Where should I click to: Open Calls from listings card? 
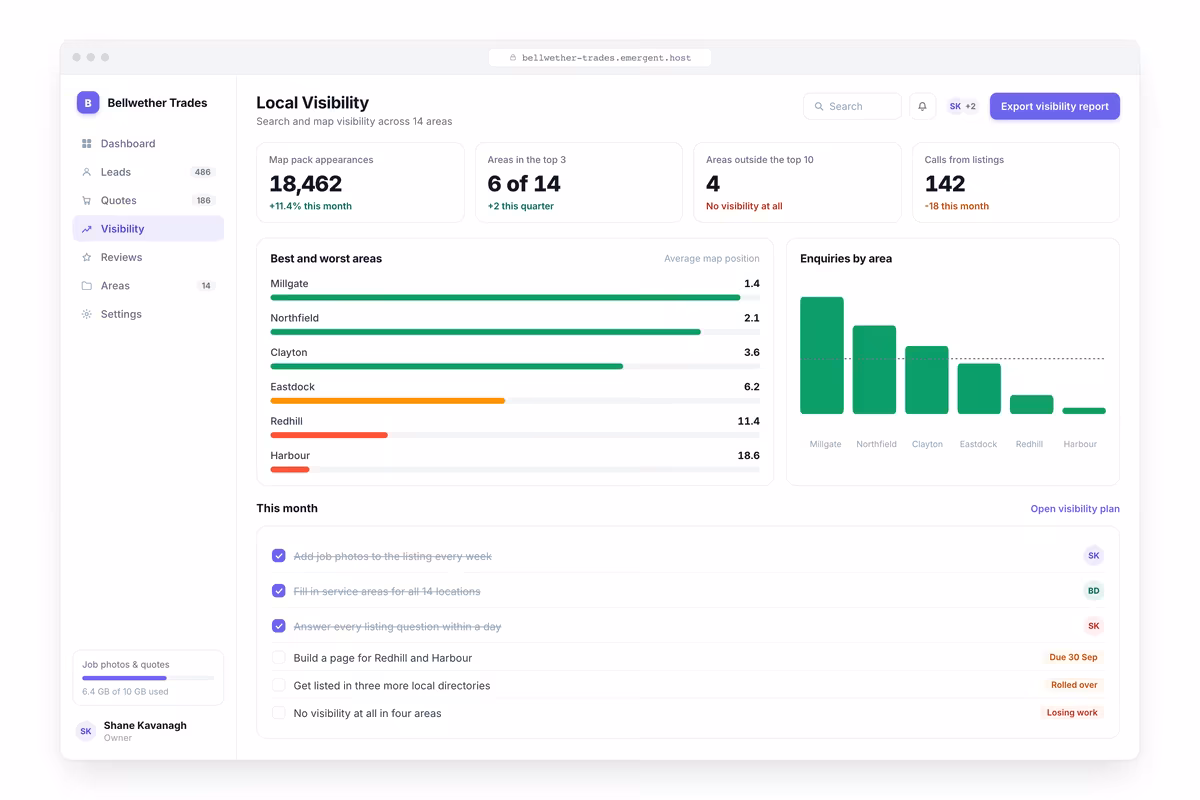(x=1016, y=182)
